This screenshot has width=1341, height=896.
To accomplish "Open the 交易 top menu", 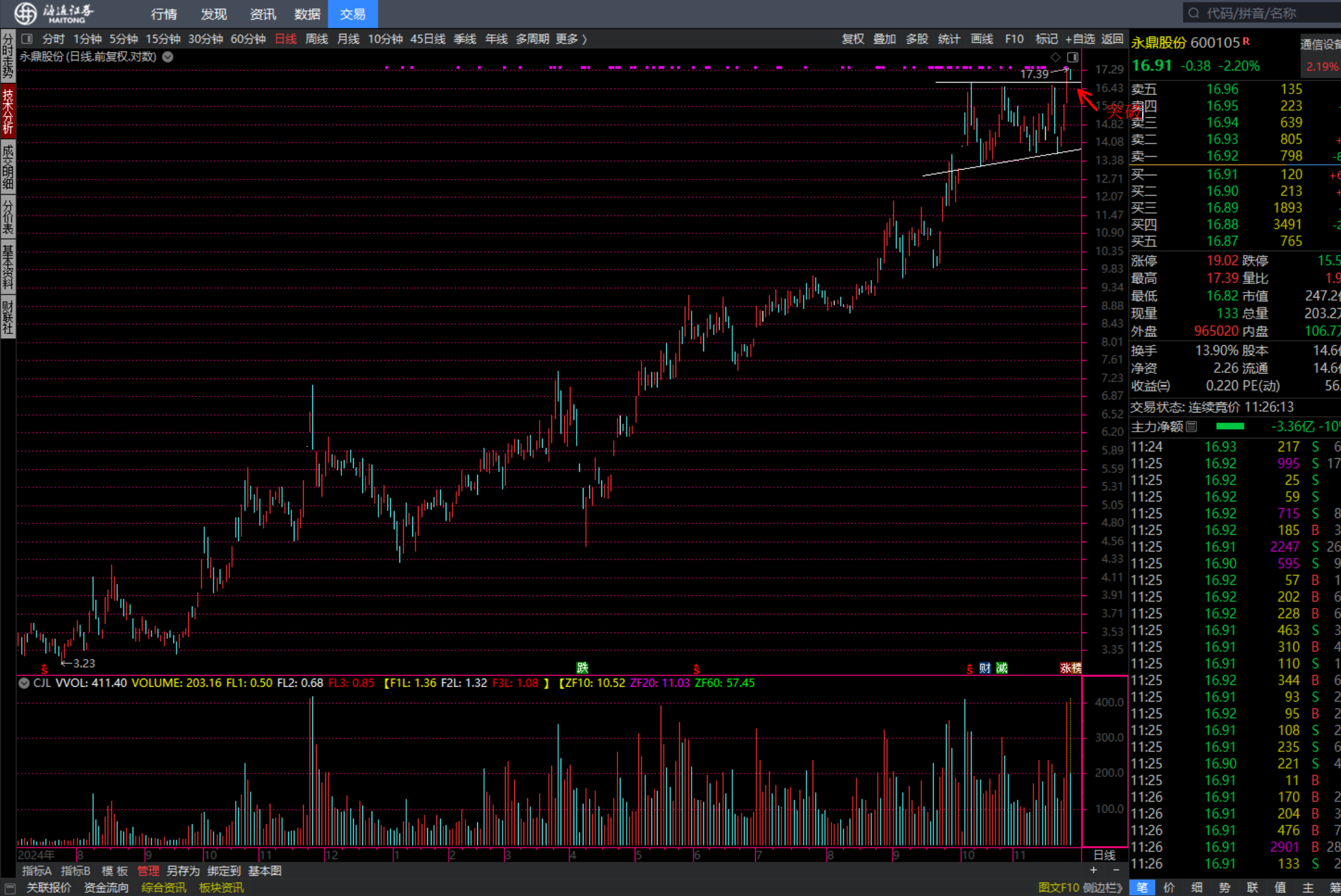I will tap(353, 14).
